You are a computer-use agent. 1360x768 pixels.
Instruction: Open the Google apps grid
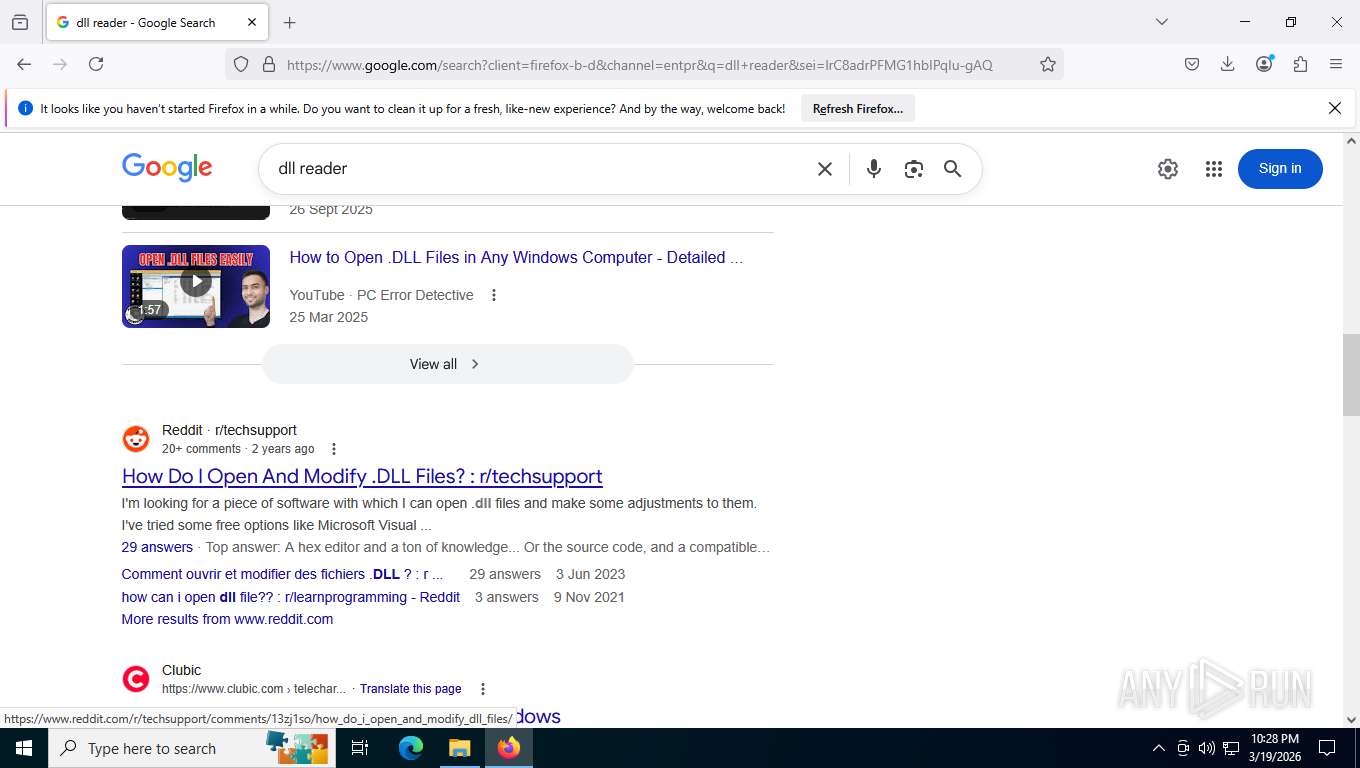[1214, 169]
